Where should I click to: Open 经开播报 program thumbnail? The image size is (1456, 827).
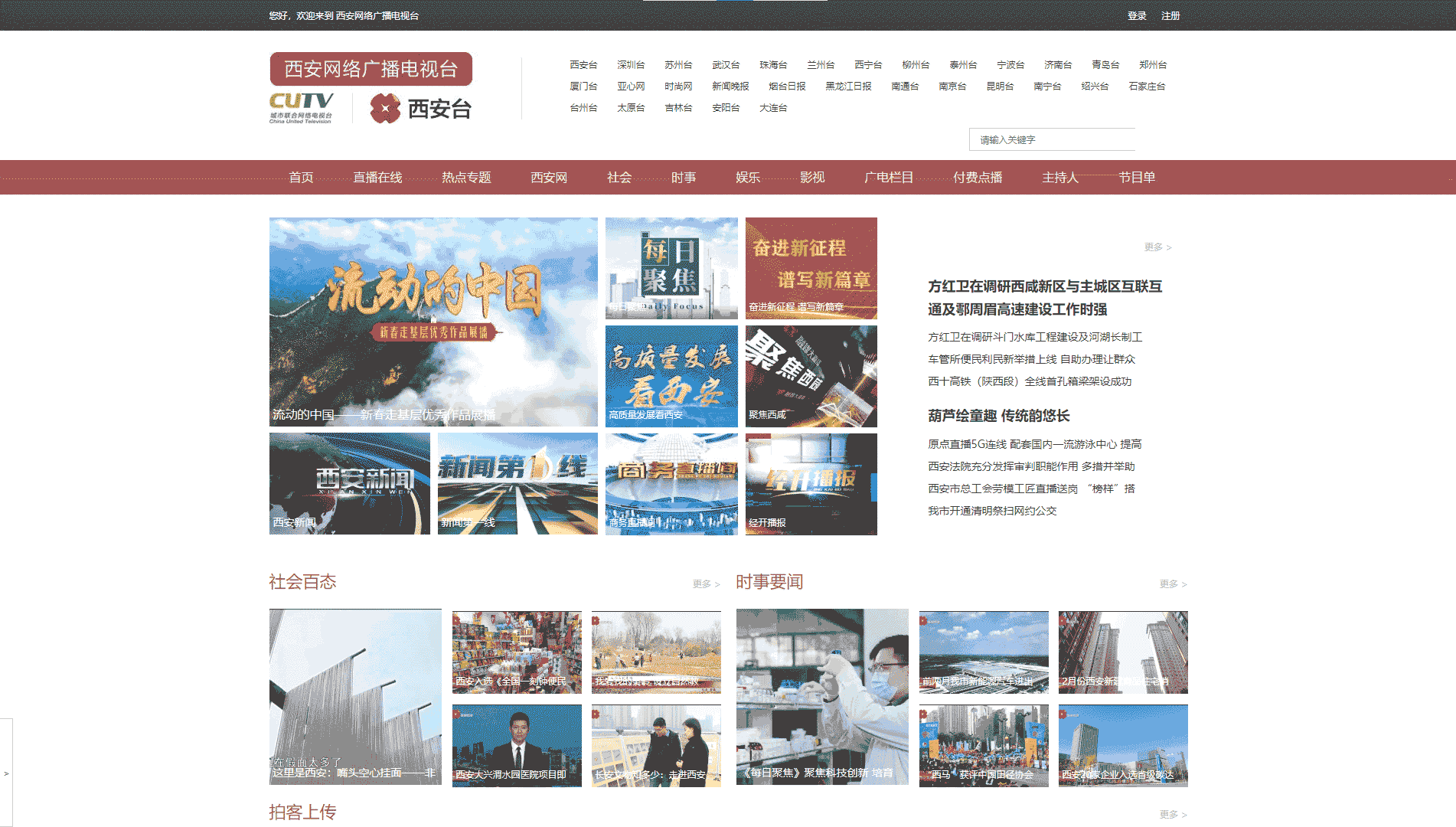pyautogui.click(x=811, y=484)
